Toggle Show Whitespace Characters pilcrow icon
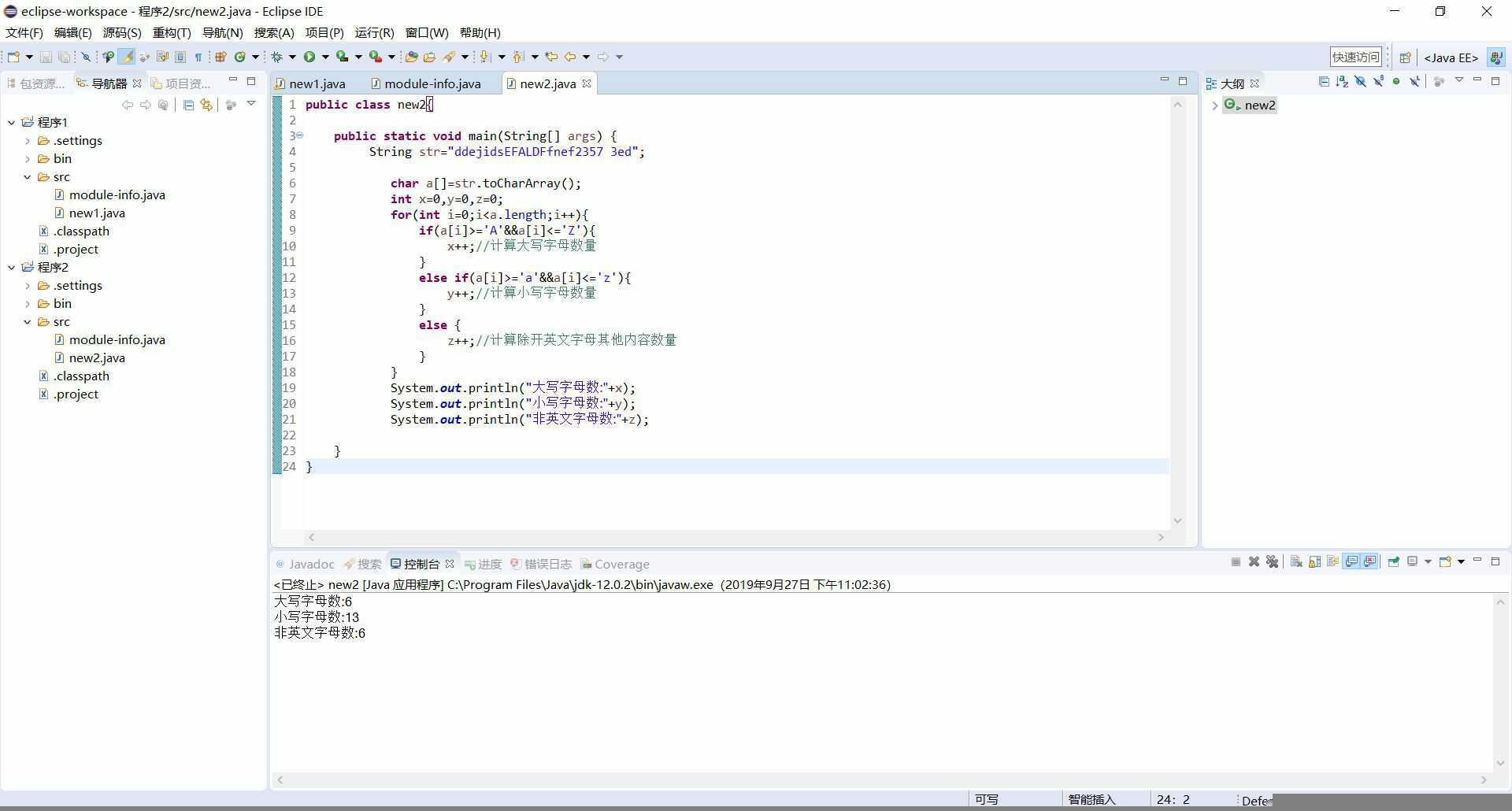Viewport: 1512px width, 811px height. click(x=198, y=57)
